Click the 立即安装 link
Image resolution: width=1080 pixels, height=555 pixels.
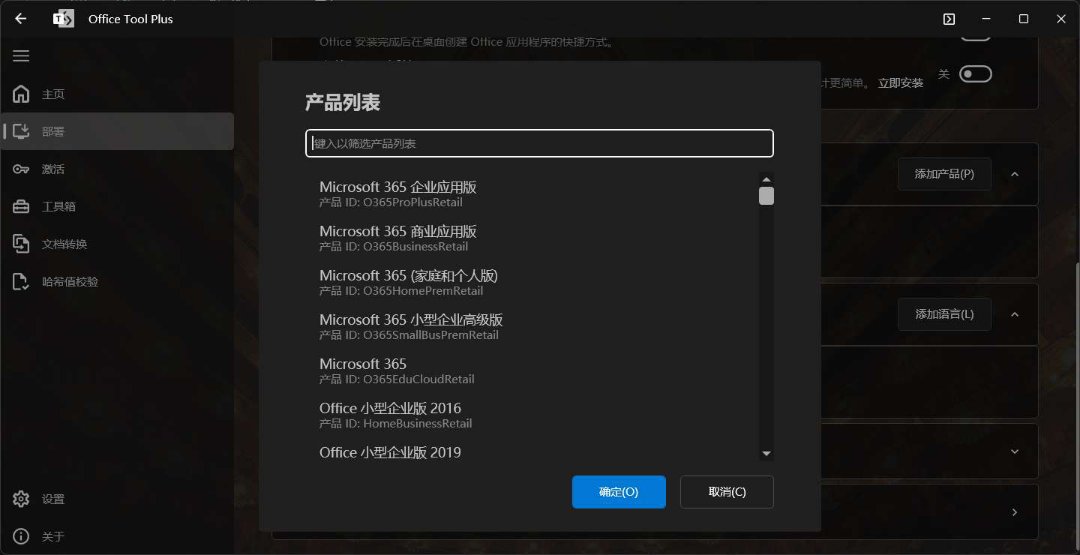point(900,83)
